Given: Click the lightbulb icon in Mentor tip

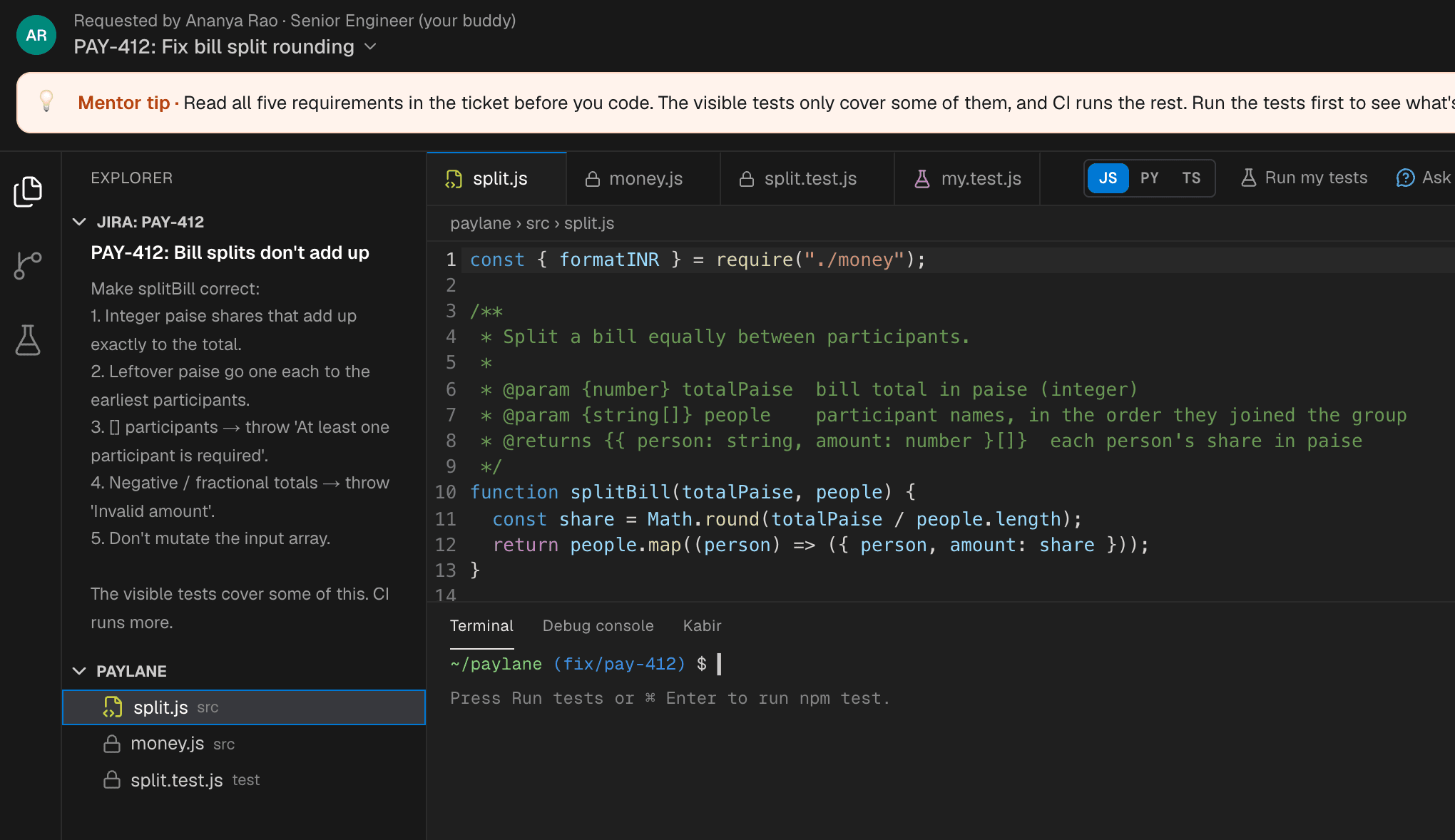Looking at the screenshot, I should click(46, 101).
